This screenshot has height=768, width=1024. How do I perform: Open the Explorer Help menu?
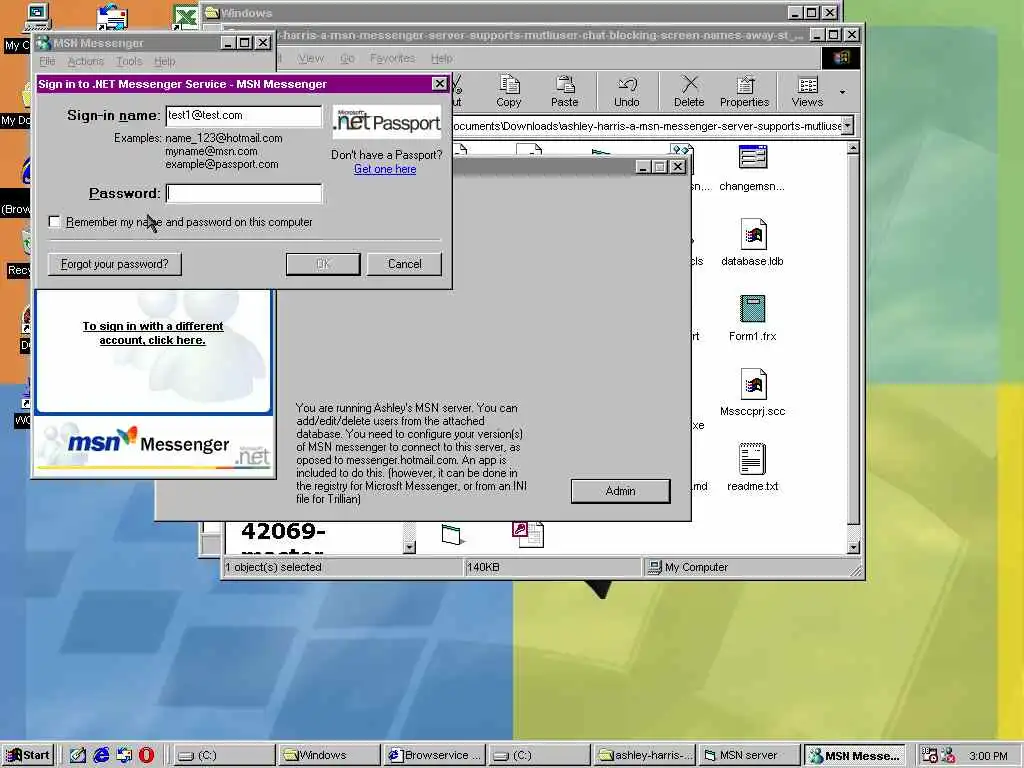[x=441, y=58]
